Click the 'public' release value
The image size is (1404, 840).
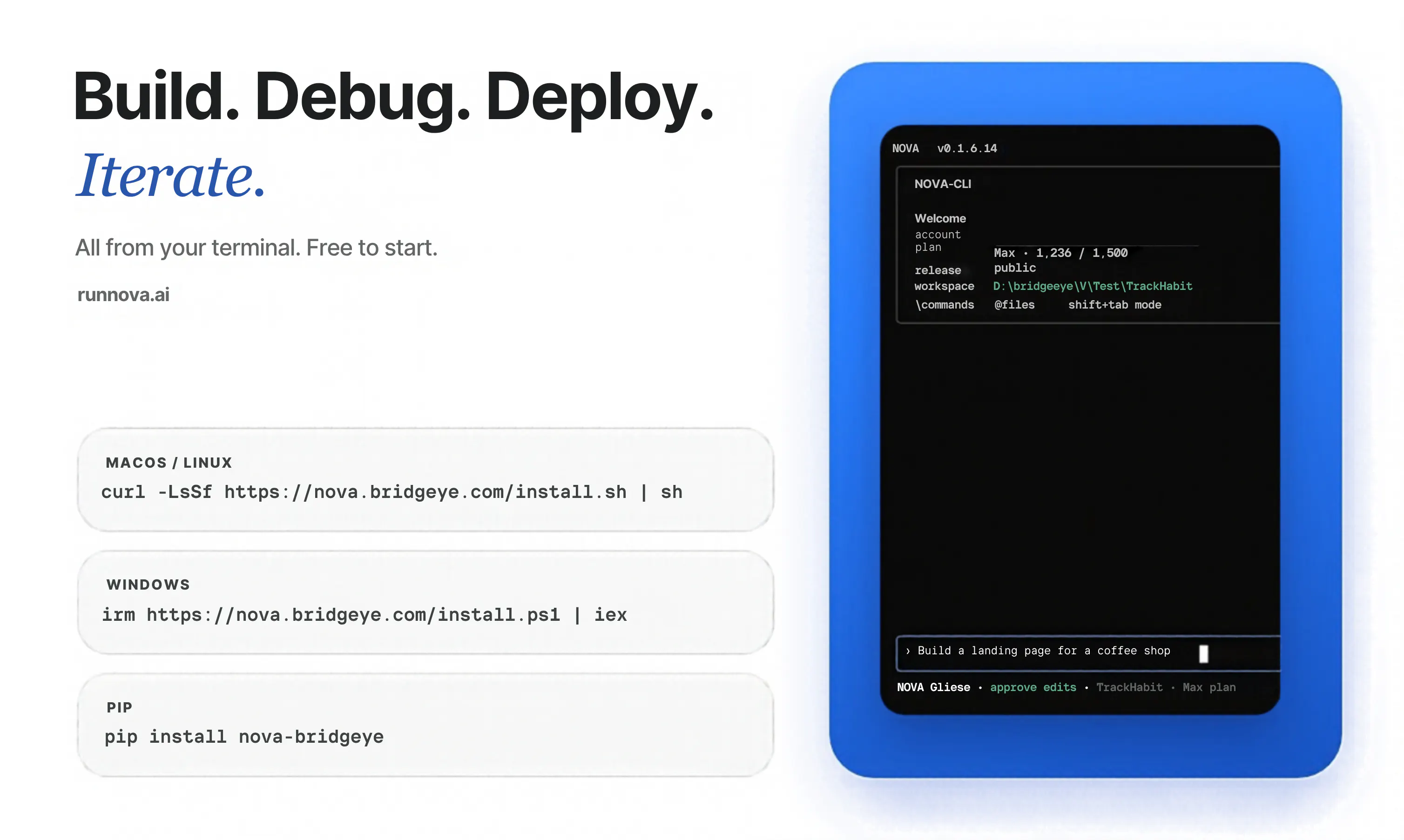[1014, 268]
